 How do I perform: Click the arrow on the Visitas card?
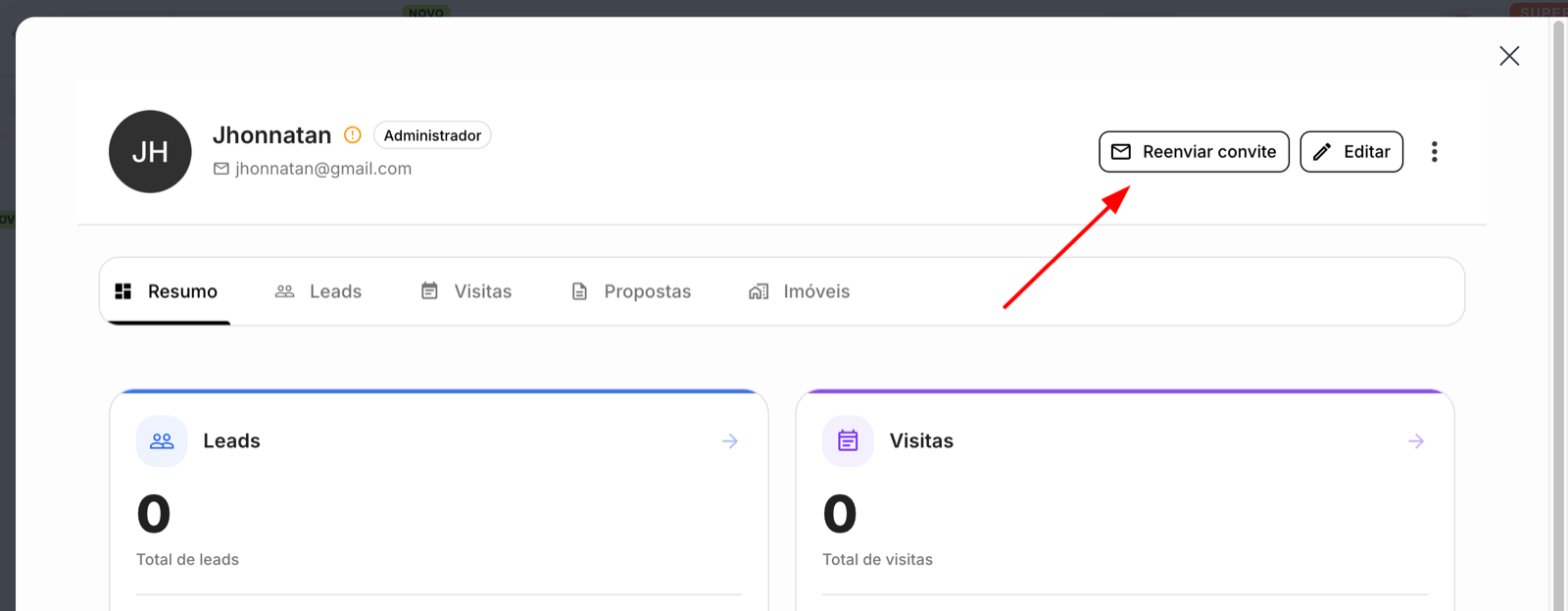[x=1416, y=441]
